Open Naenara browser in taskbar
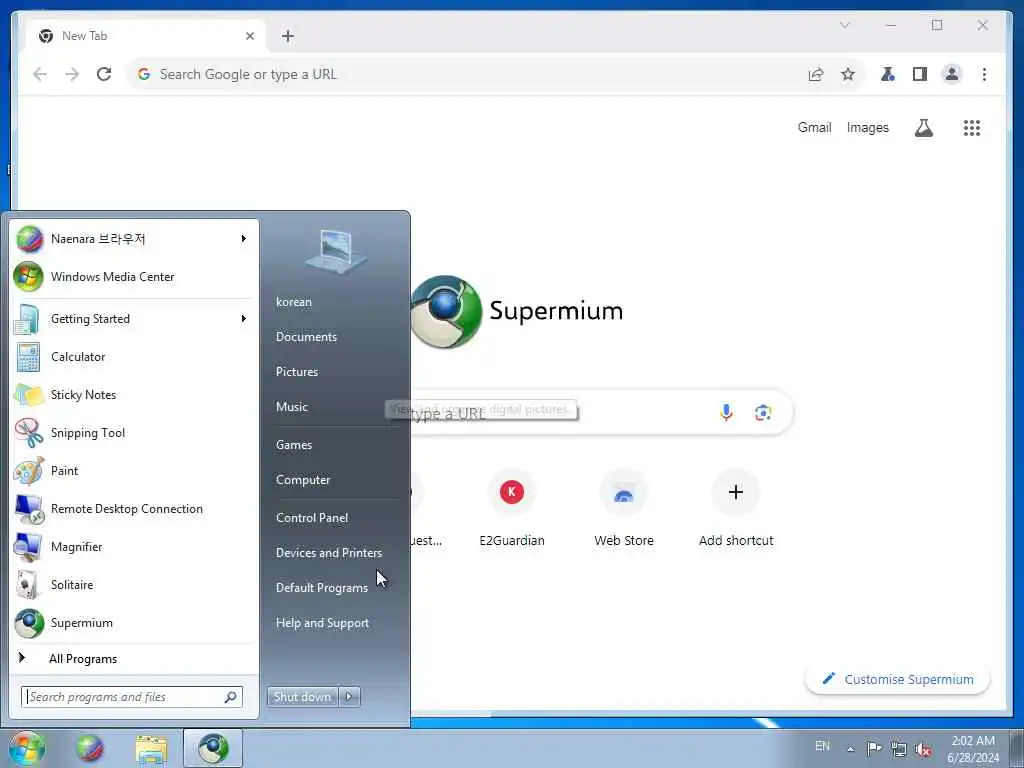This screenshot has height=768, width=1024. click(x=89, y=748)
